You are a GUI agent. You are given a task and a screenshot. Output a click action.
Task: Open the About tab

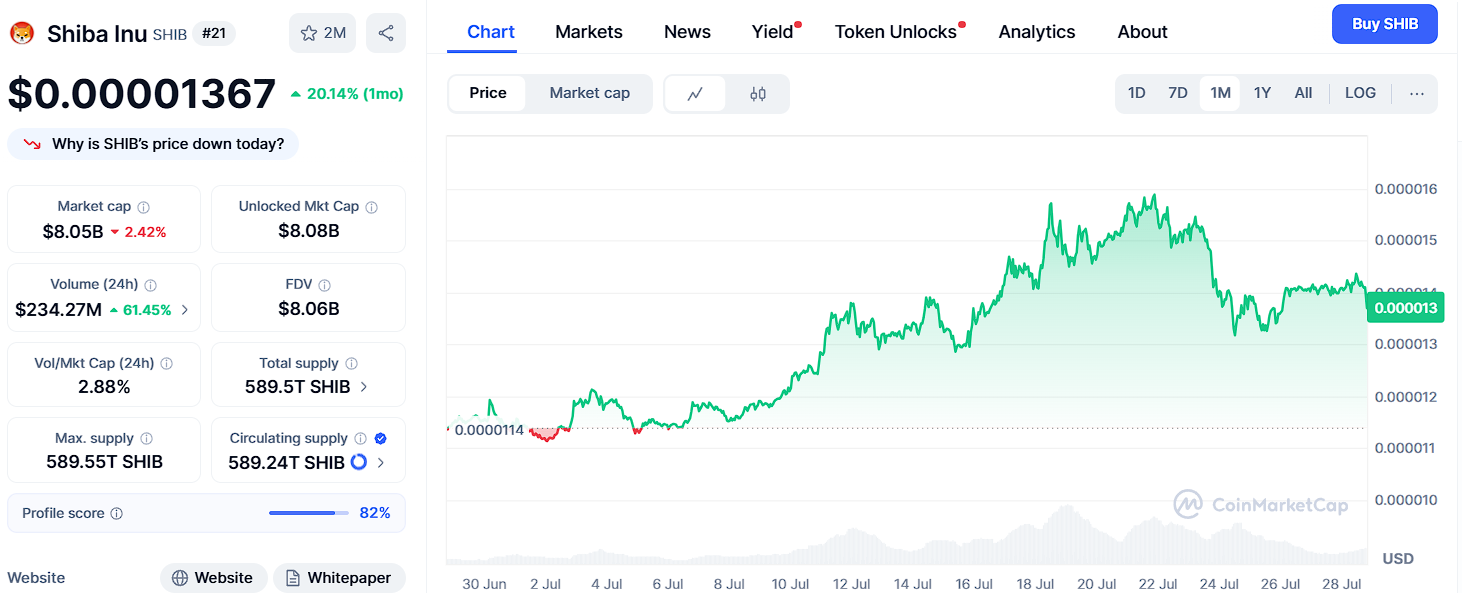point(1143,32)
